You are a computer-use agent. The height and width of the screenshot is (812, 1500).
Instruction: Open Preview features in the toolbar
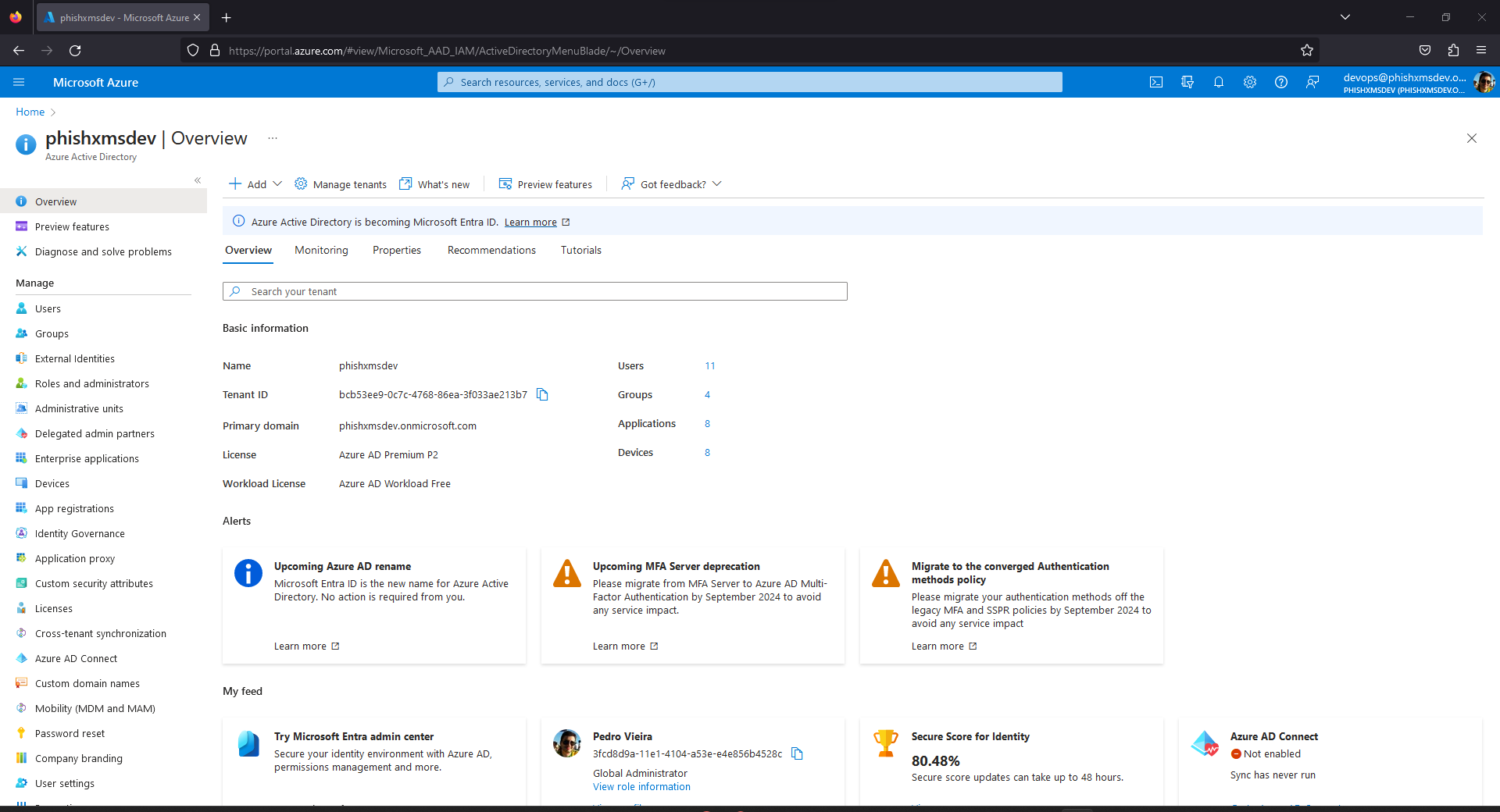point(545,184)
